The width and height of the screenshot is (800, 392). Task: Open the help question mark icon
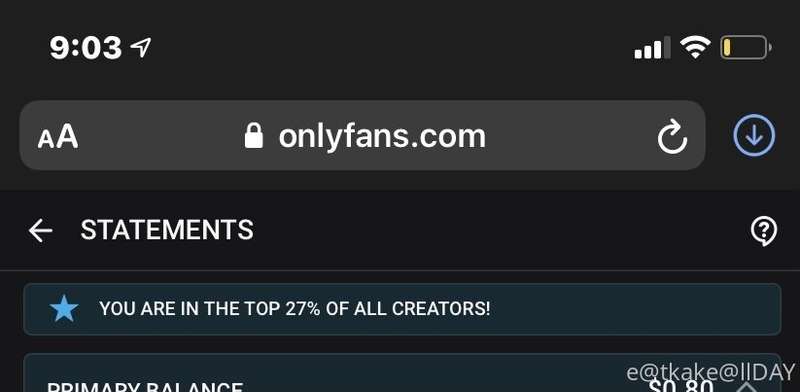pos(764,231)
